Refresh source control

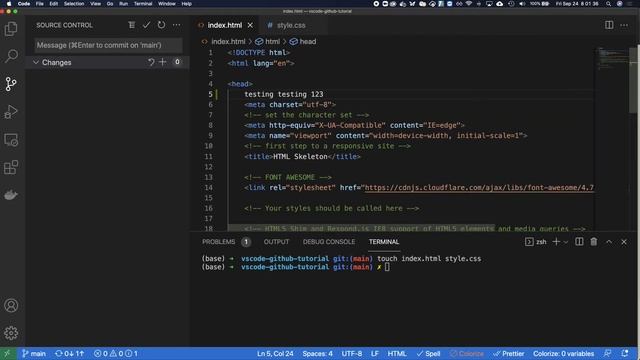[162, 25]
